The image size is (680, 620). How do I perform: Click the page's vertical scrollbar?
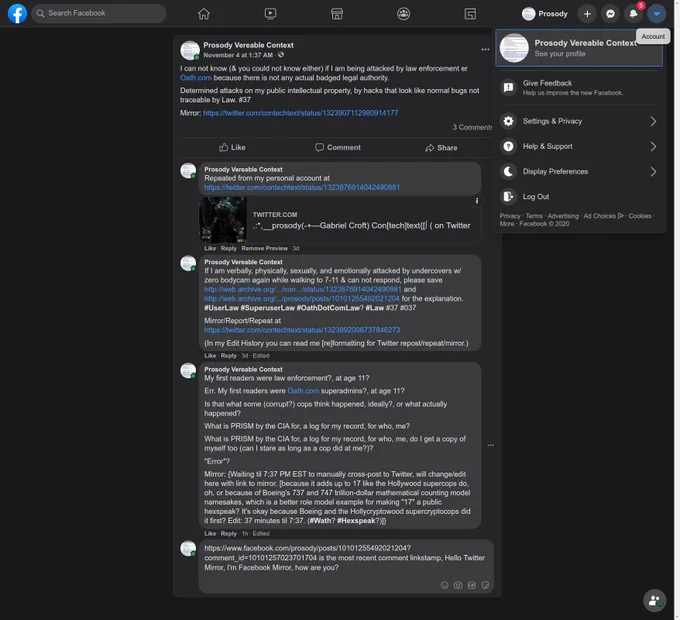(677, 310)
